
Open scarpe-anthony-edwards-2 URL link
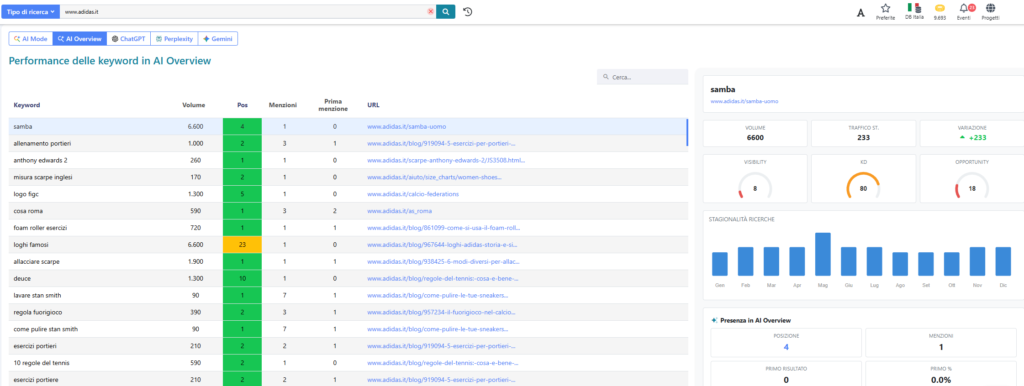tap(445, 160)
